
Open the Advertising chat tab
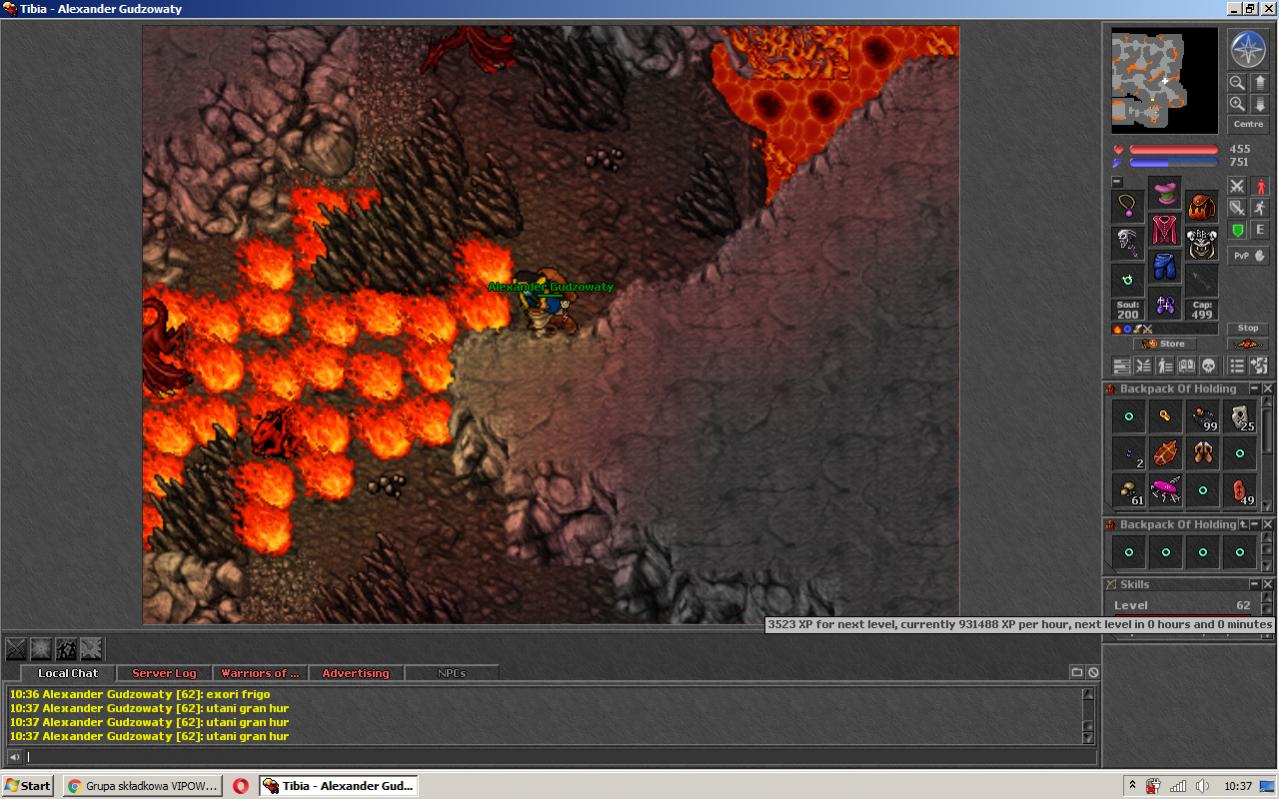pyautogui.click(x=355, y=674)
